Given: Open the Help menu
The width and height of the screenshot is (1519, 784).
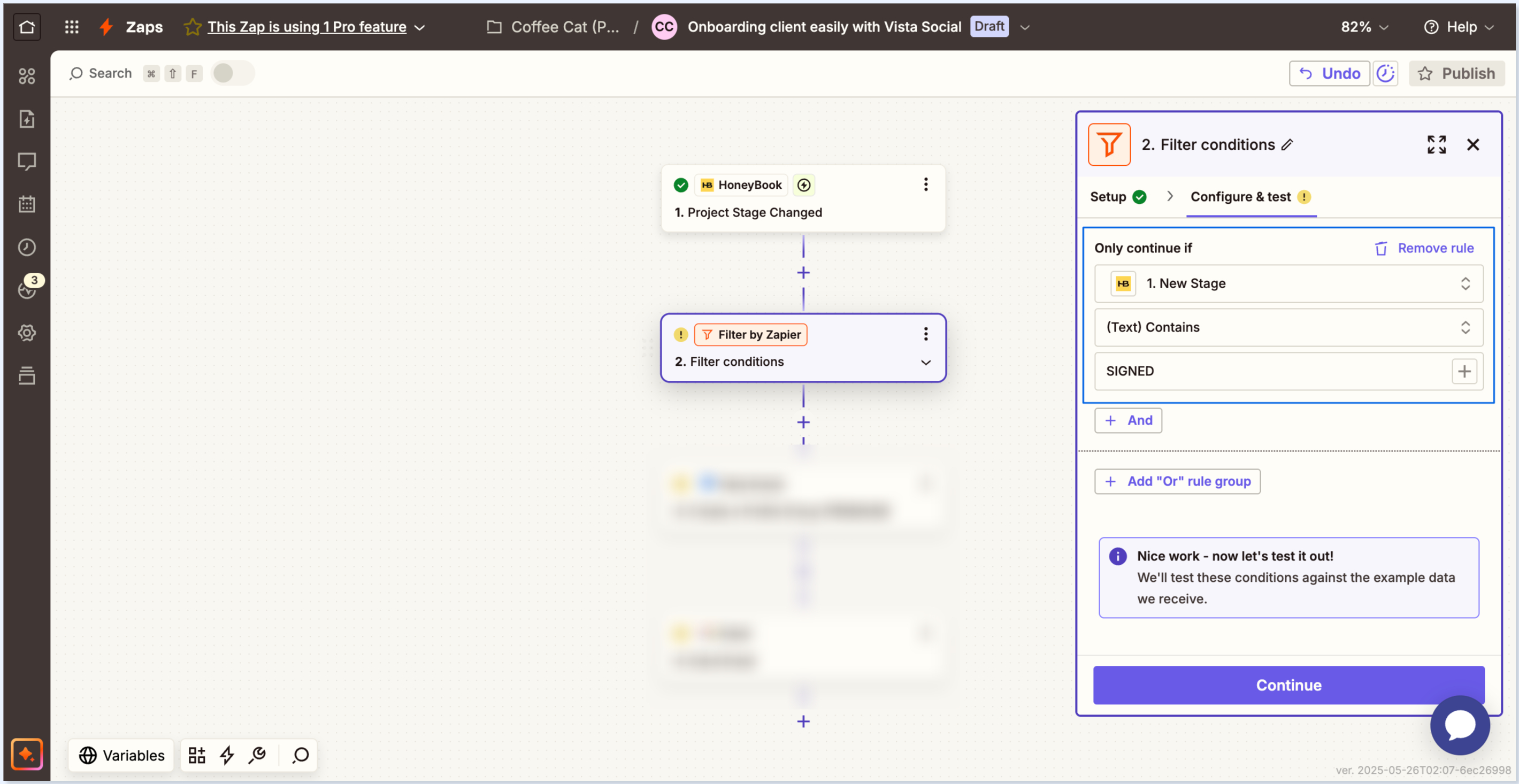Looking at the screenshot, I should [1459, 27].
